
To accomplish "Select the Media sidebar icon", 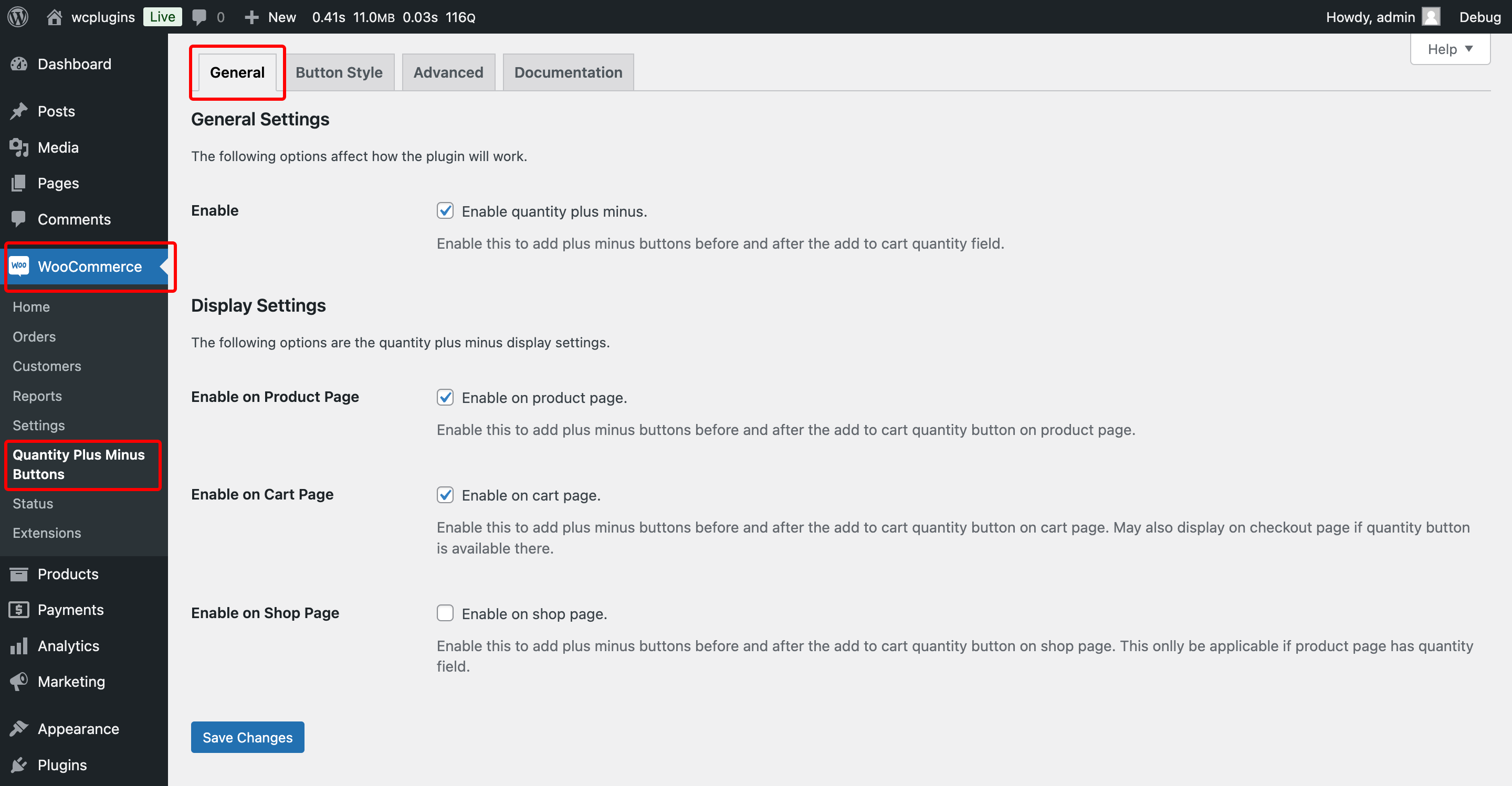I will click(18, 147).
